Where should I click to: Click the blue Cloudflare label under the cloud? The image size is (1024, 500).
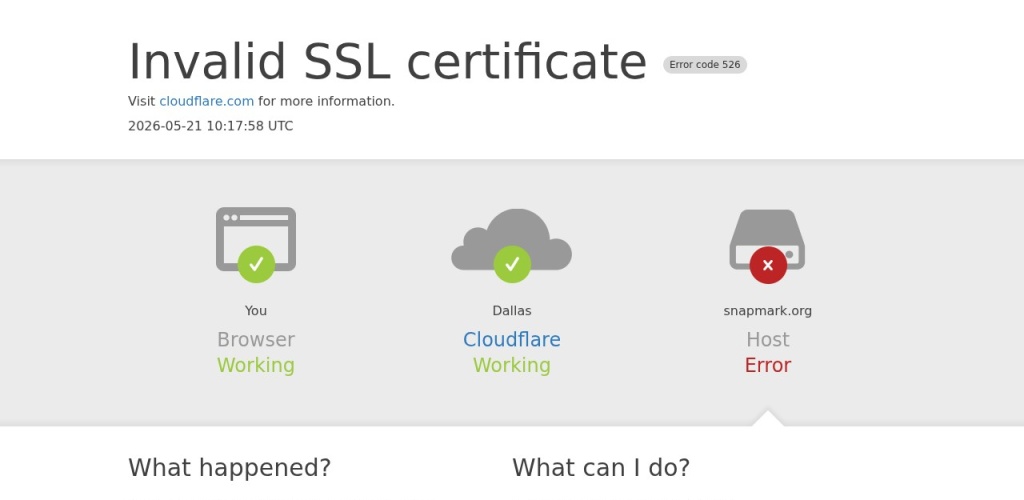coord(511,339)
